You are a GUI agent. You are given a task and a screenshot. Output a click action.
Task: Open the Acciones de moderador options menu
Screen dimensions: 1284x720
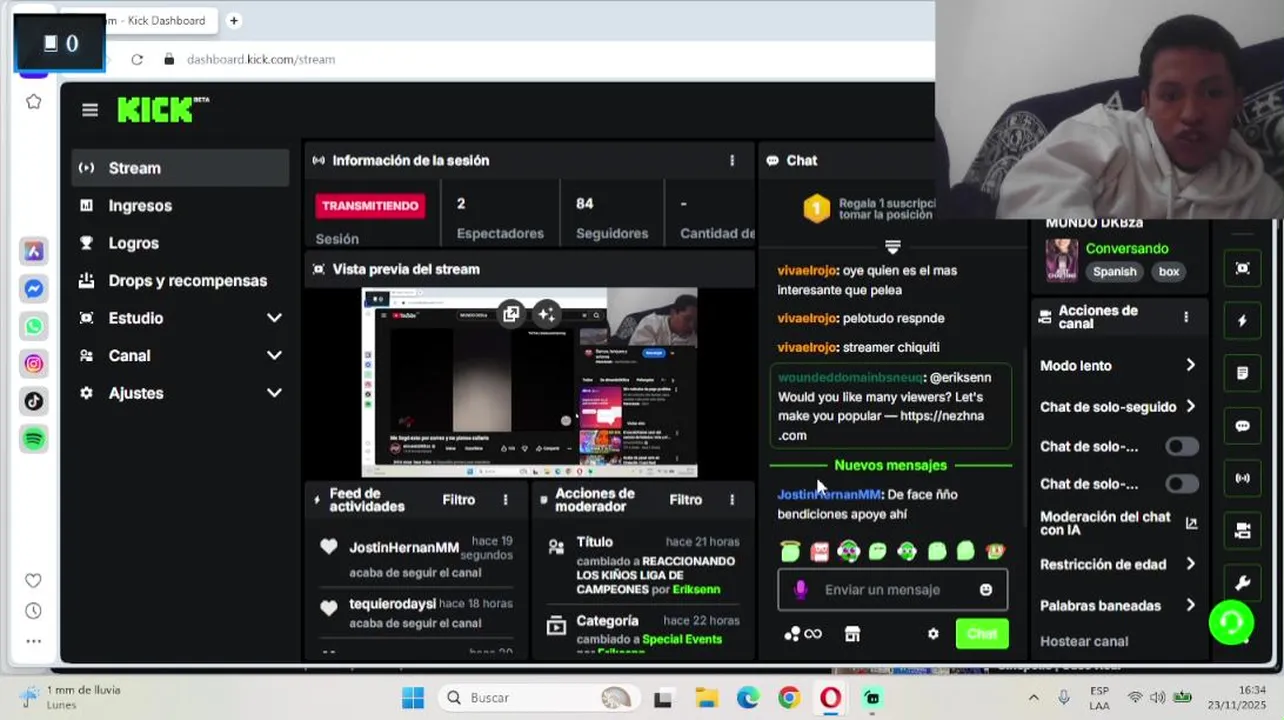[x=732, y=499]
